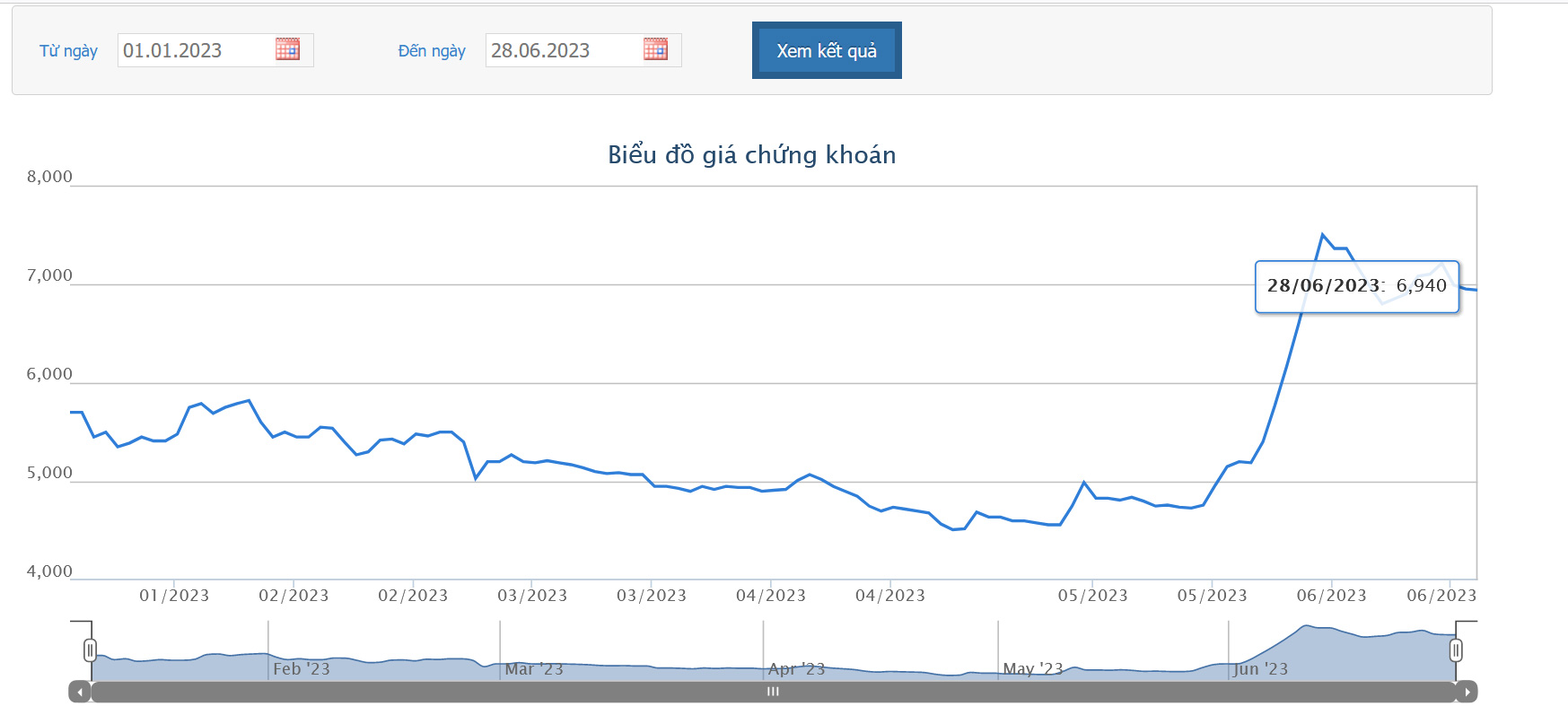Open the 'Từ ngày' calendar picker icon
The image size is (1568, 706).
[x=287, y=49]
